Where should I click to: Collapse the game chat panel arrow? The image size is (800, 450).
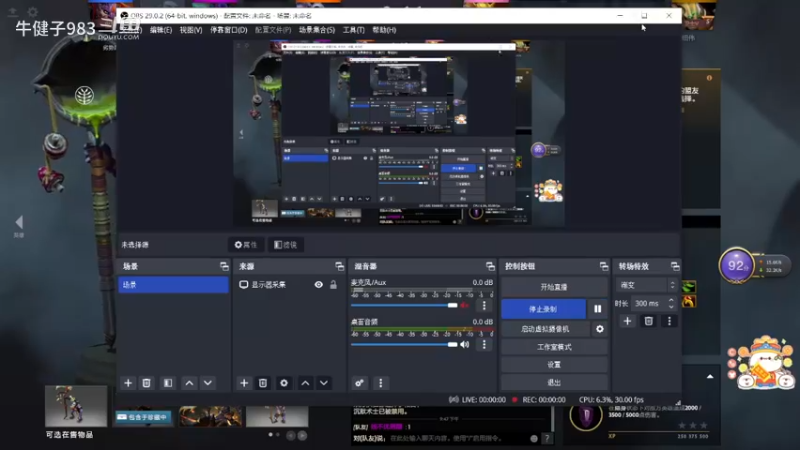point(710,377)
